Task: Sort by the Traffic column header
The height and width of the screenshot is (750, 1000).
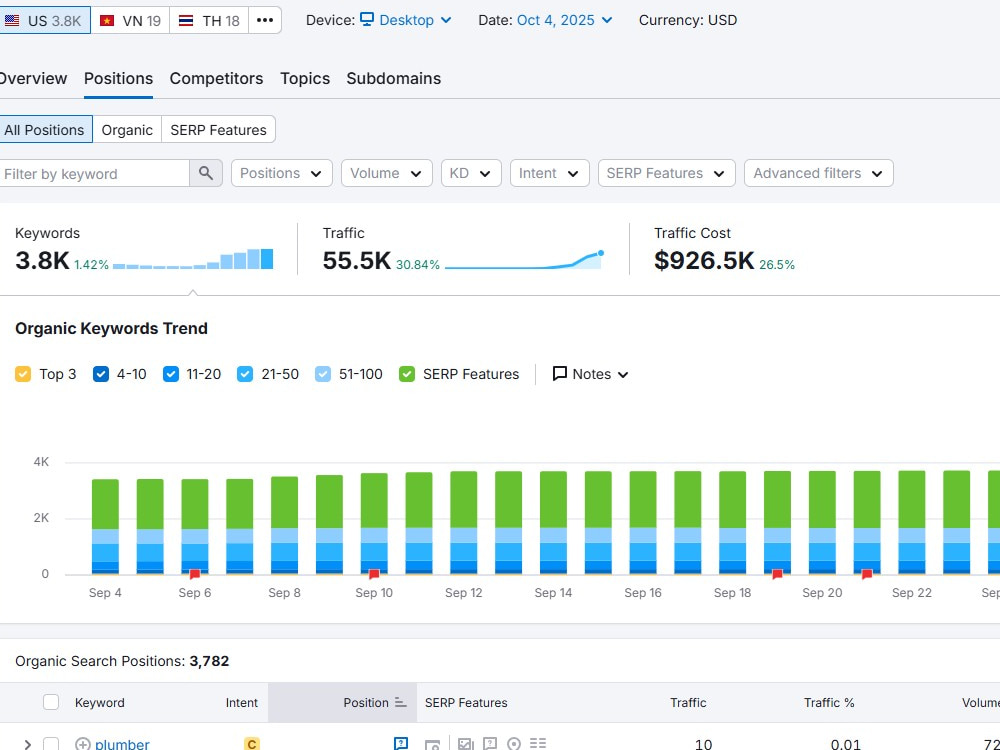Action: tap(688, 702)
